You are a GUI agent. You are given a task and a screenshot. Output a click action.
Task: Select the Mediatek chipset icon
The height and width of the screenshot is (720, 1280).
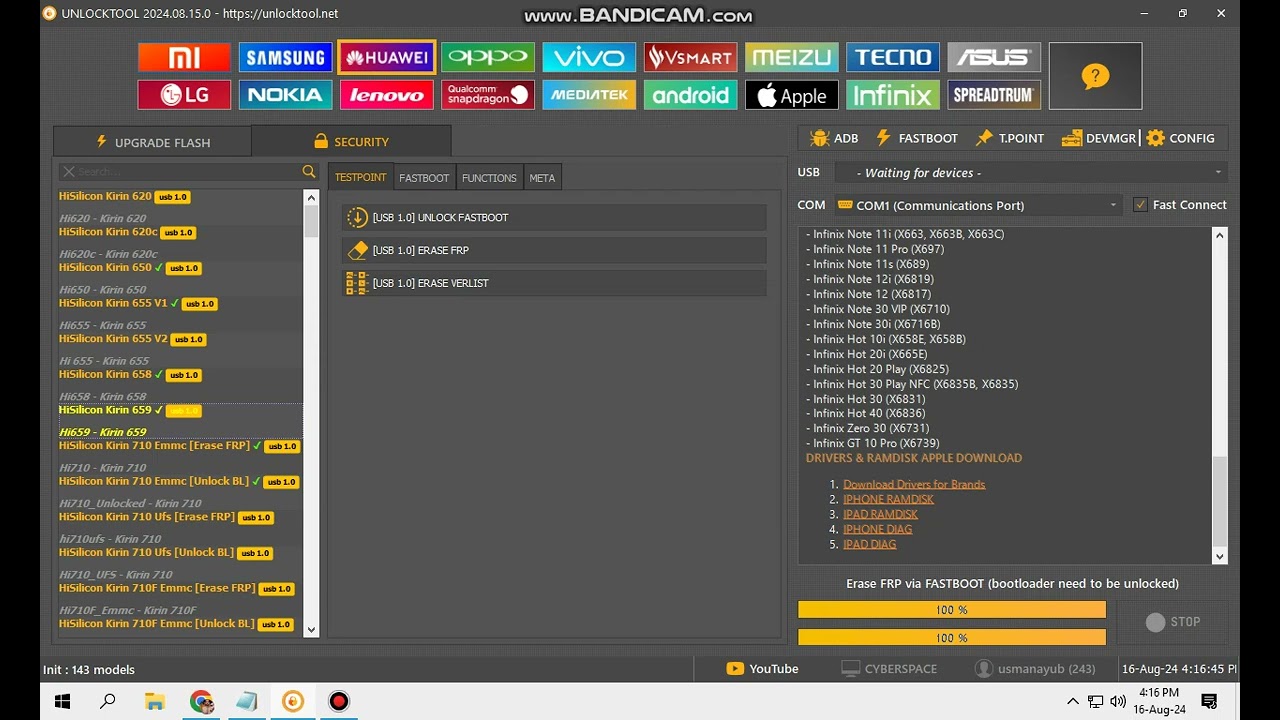(589, 95)
